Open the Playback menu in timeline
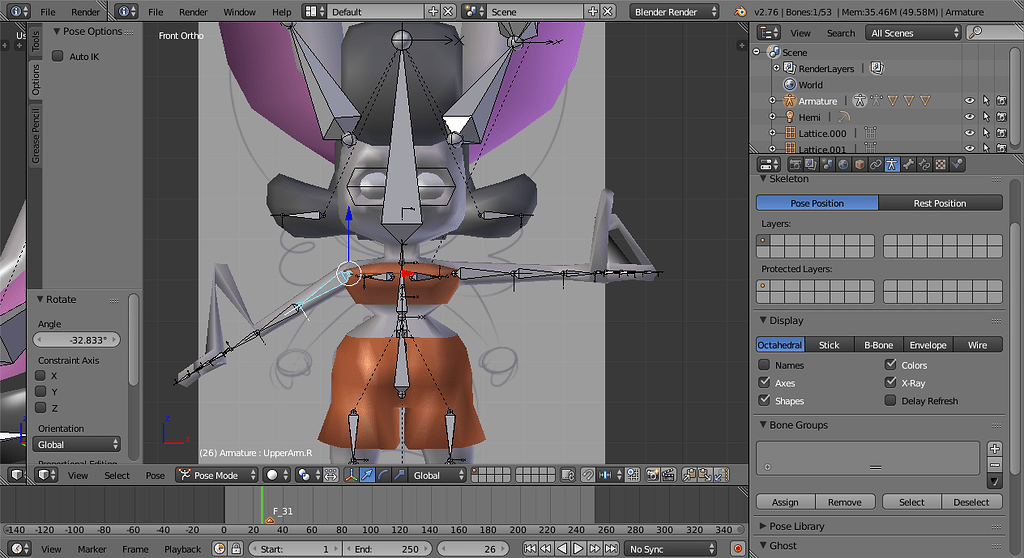 [x=183, y=549]
